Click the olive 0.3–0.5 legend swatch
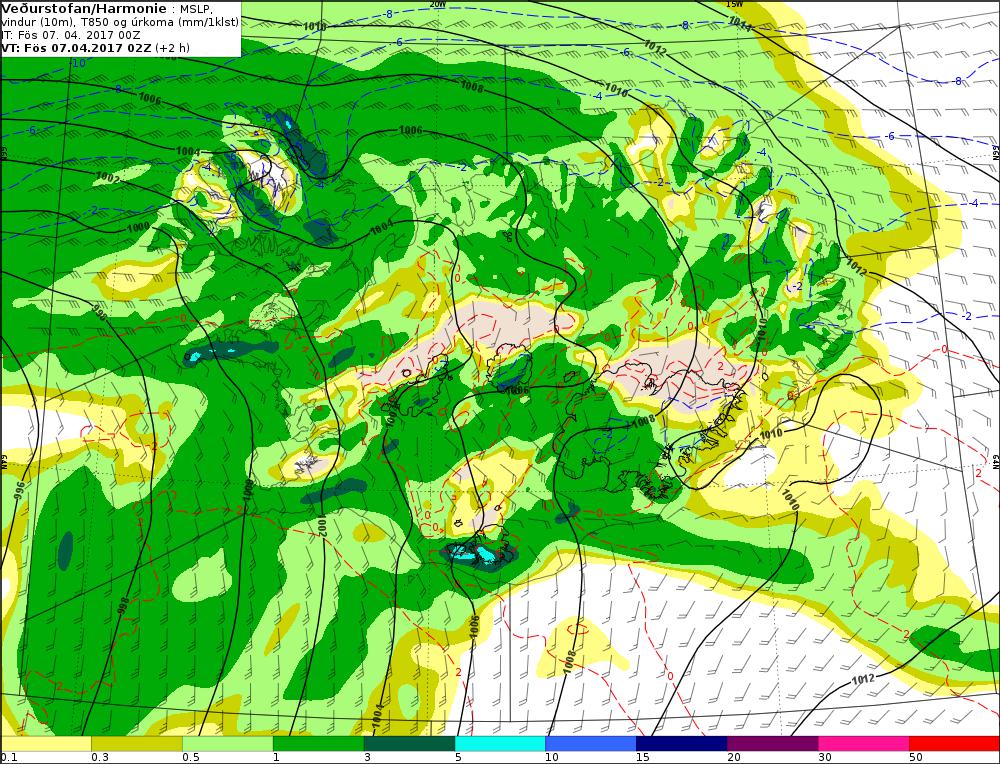Image resolution: width=1000 pixels, height=764 pixels. point(136,744)
